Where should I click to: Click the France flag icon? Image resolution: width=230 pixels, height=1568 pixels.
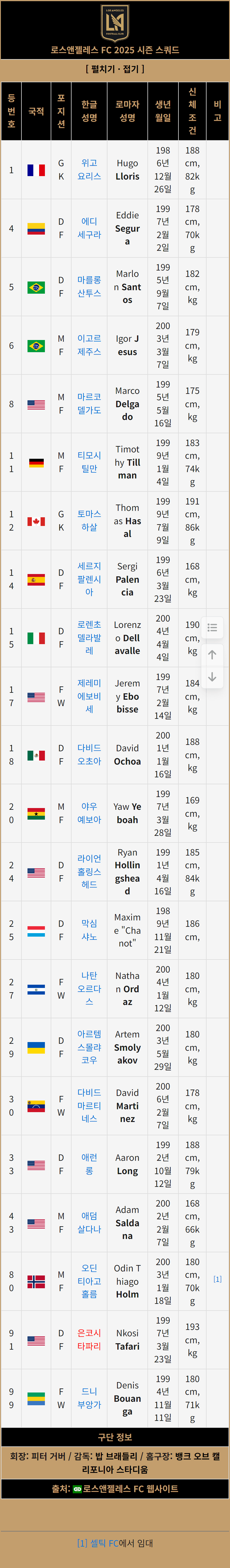(x=36, y=170)
